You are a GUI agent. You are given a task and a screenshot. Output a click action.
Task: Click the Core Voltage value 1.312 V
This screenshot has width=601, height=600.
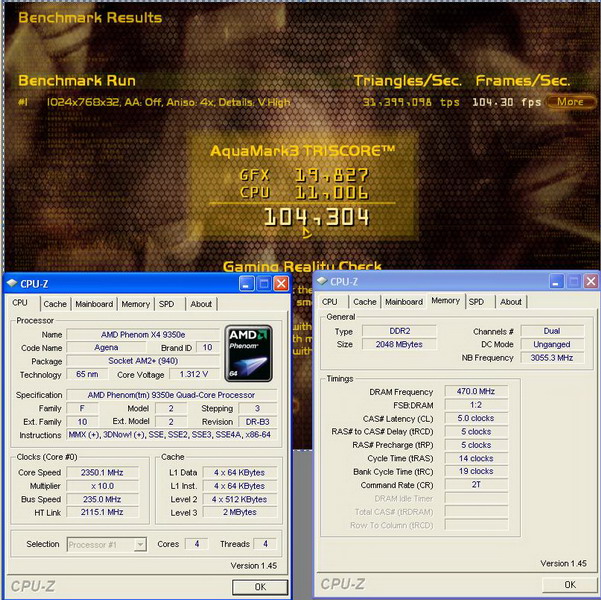coord(194,374)
